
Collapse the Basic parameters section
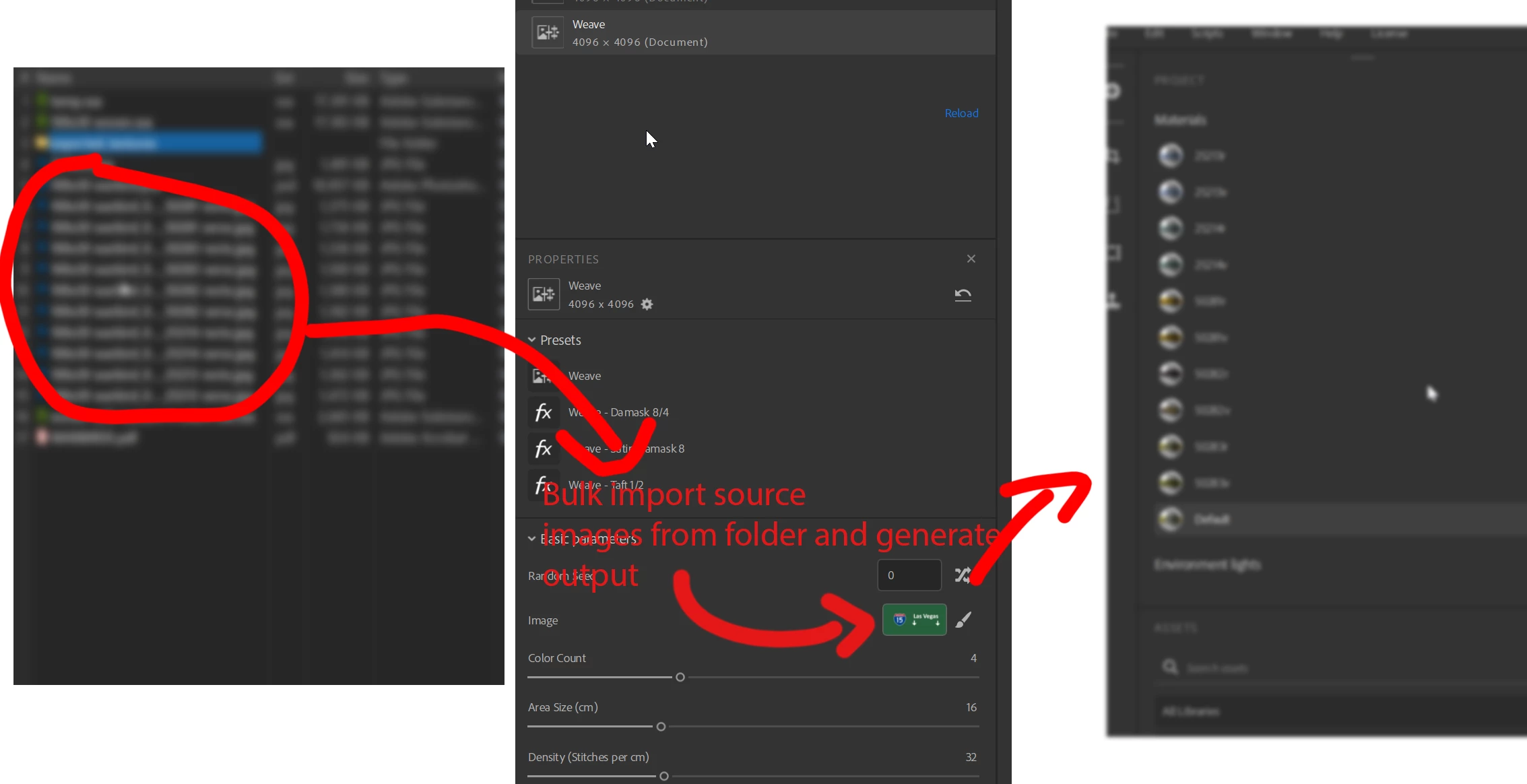click(532, 539)
